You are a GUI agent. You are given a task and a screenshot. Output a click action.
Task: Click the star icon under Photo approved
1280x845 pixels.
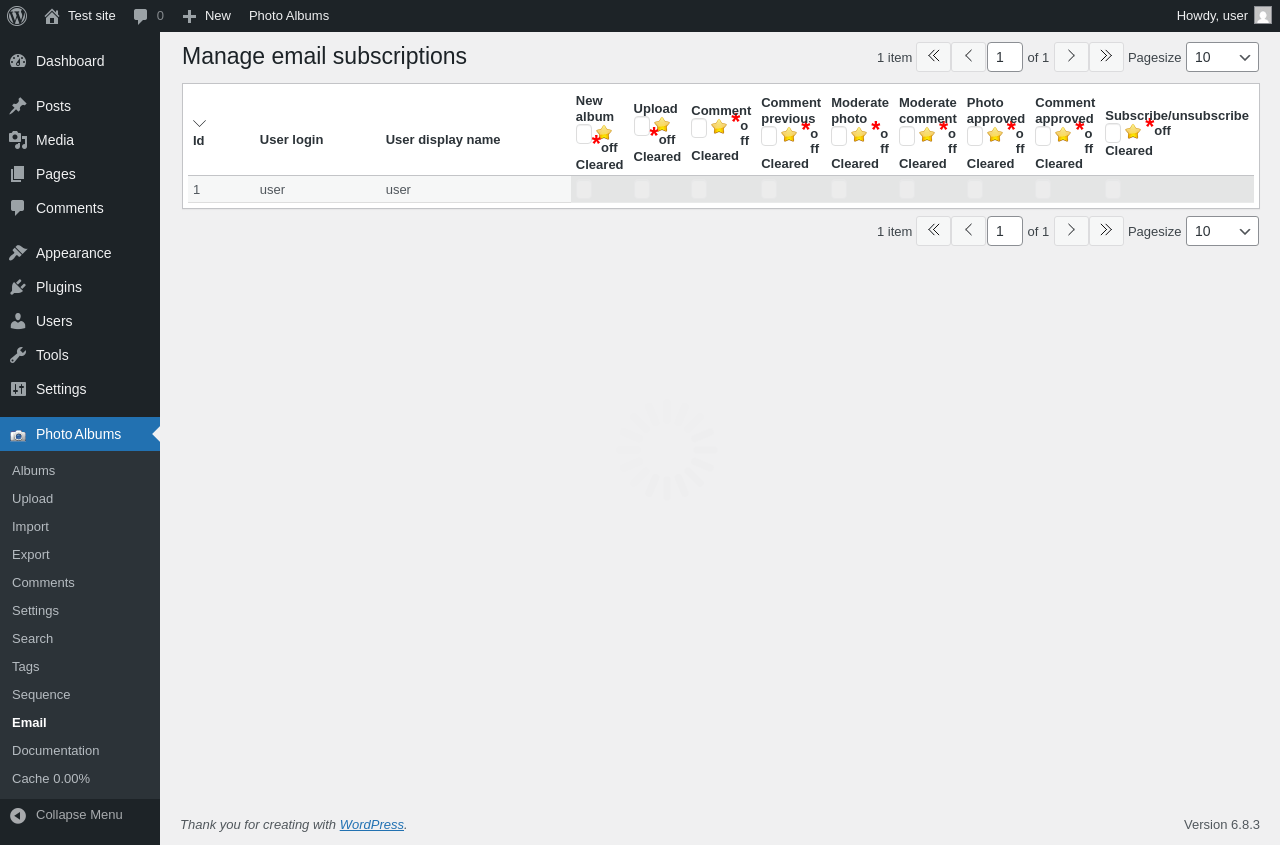(x=995, y=134)
